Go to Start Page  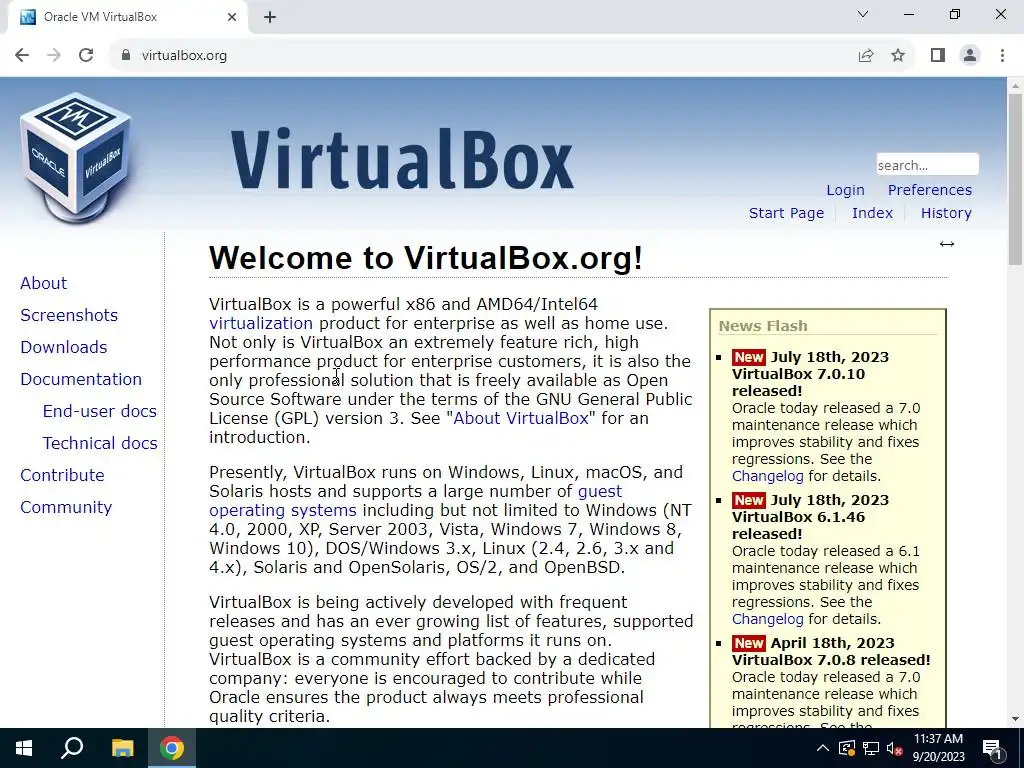pyautogui.click(x=786, y=213)
